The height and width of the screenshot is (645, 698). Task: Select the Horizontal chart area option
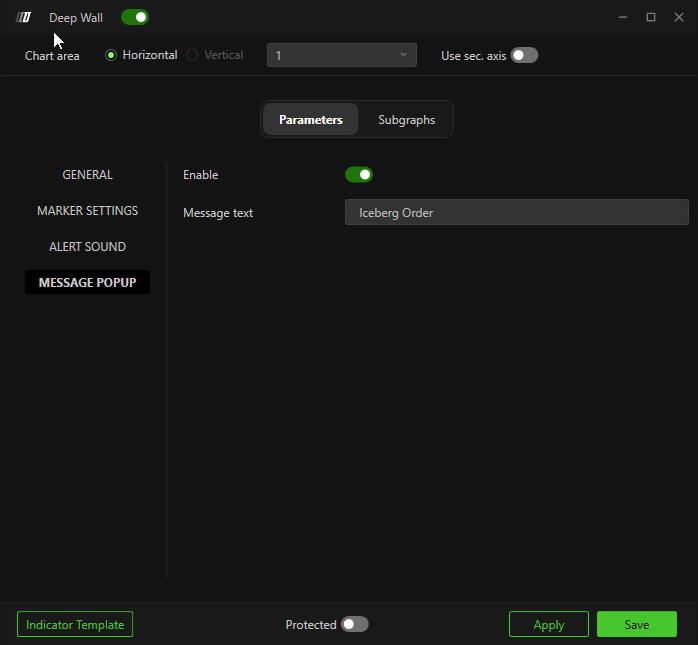[111, 55]
